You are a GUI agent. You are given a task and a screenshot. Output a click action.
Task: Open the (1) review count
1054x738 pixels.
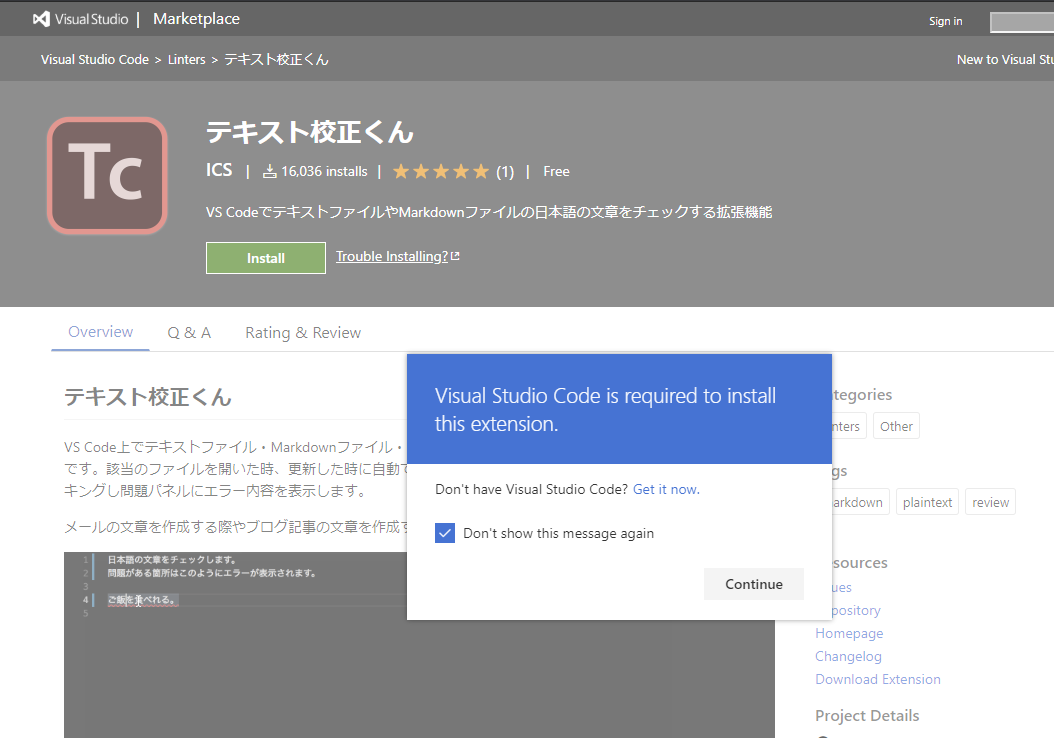pos(505,172)
